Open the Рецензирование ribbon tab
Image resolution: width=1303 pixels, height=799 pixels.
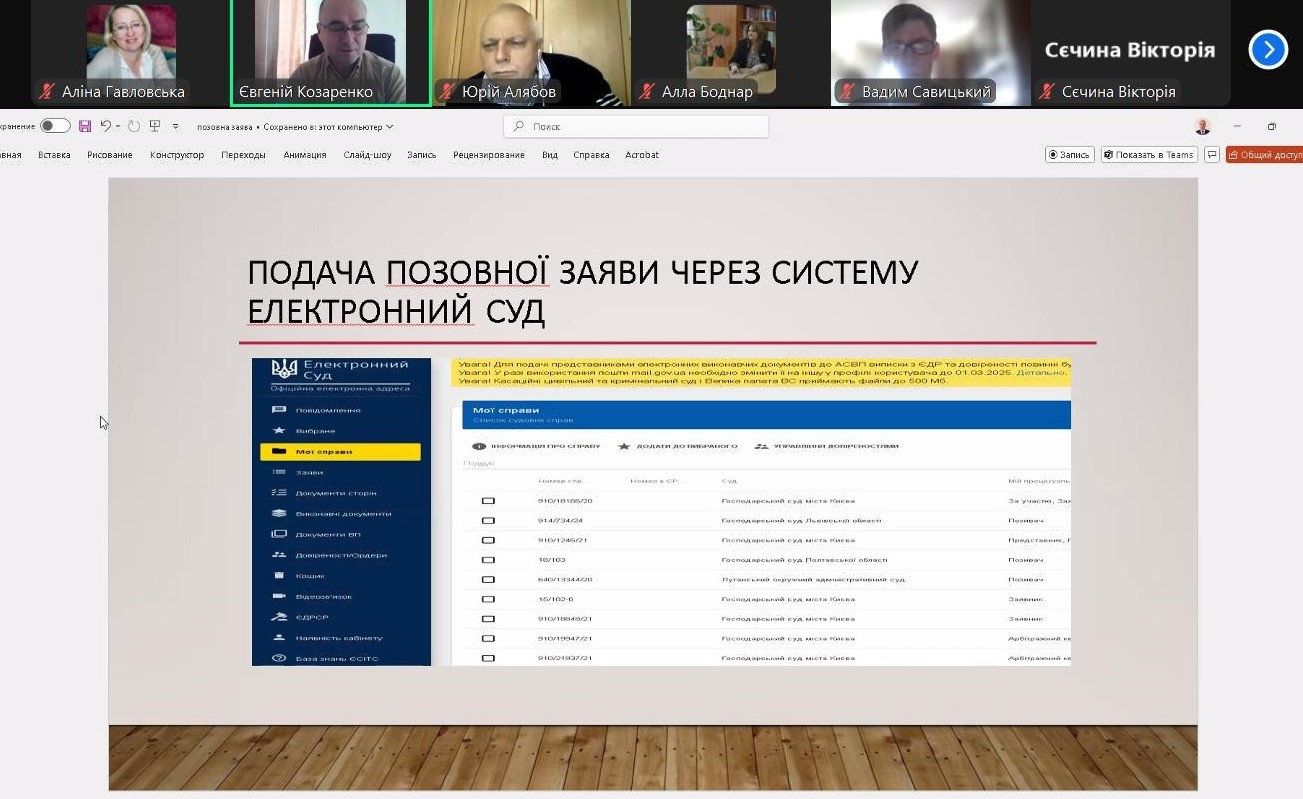[x=489, y=155]
